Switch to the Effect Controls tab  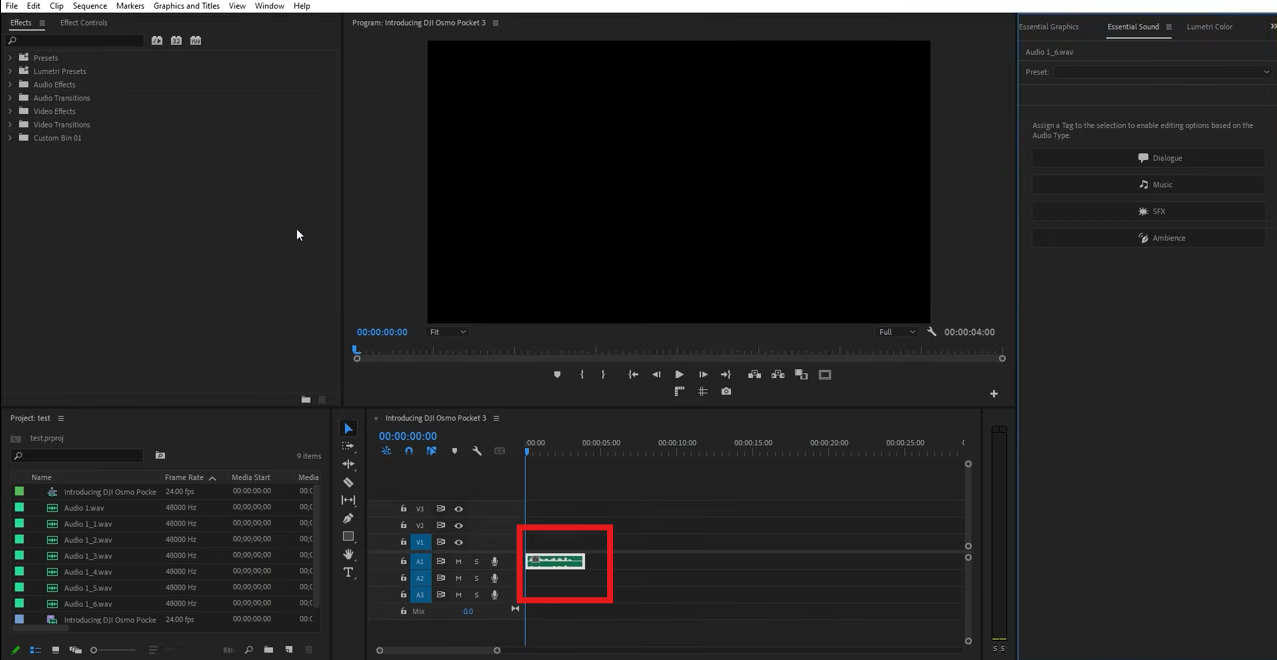83,23
